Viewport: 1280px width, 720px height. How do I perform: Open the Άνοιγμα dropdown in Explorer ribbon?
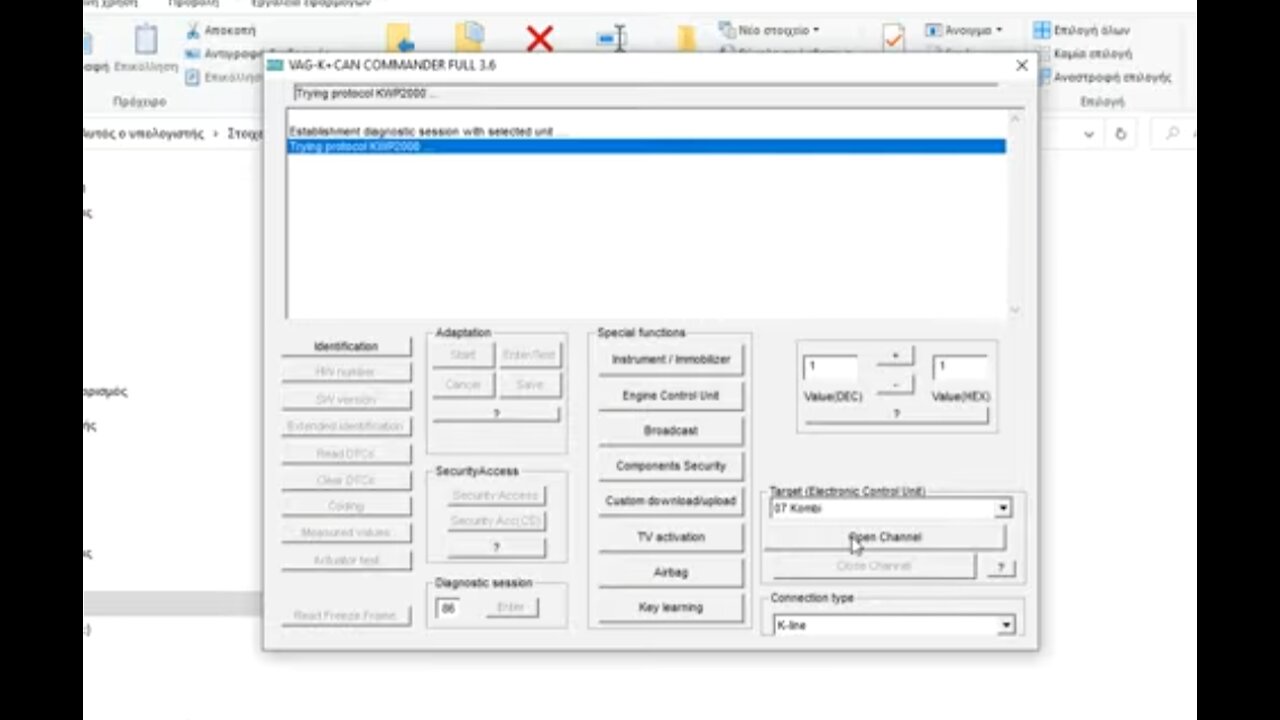pos(964,30)
